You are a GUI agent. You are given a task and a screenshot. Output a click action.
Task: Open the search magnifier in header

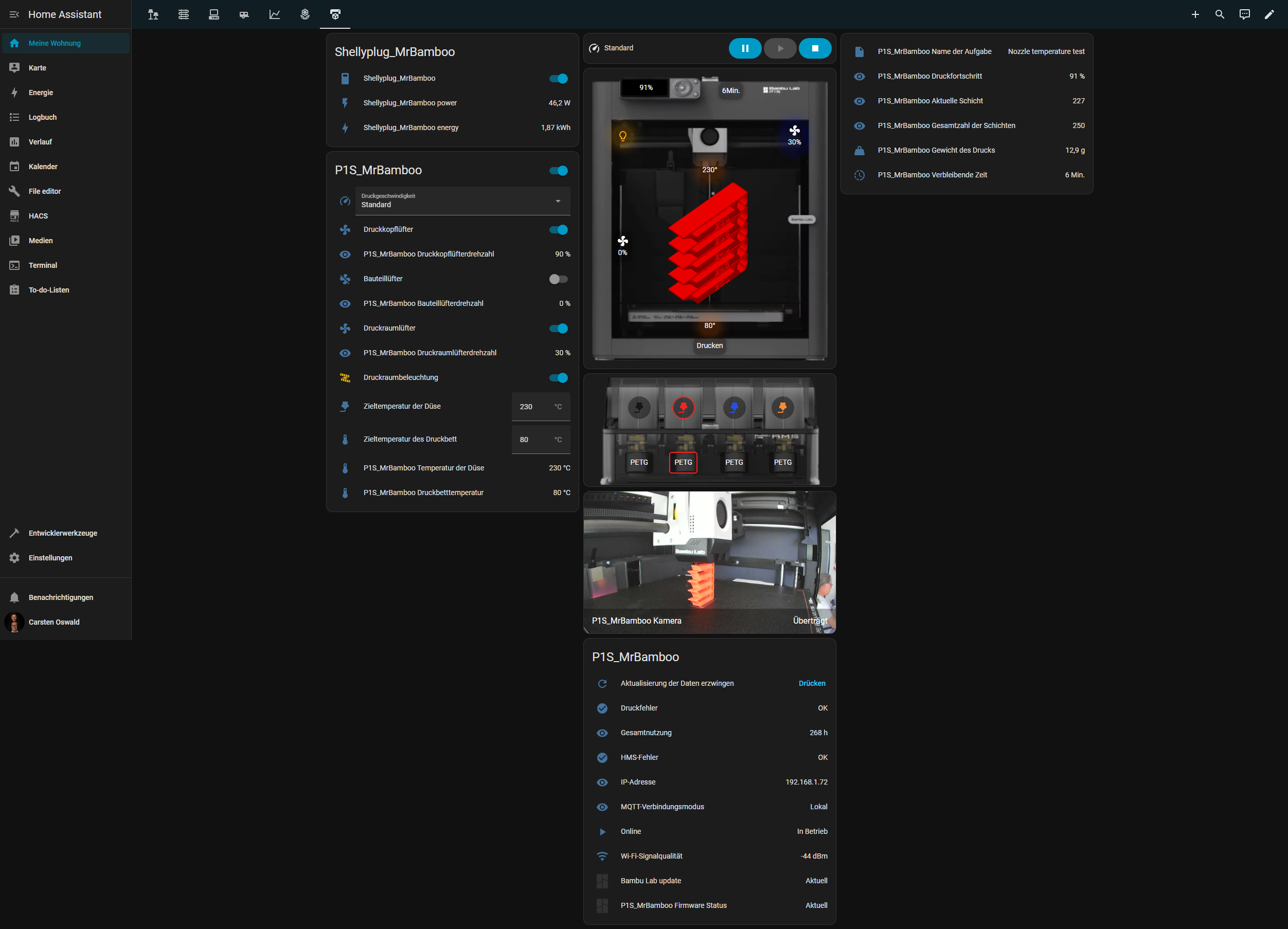(1219, 14)
